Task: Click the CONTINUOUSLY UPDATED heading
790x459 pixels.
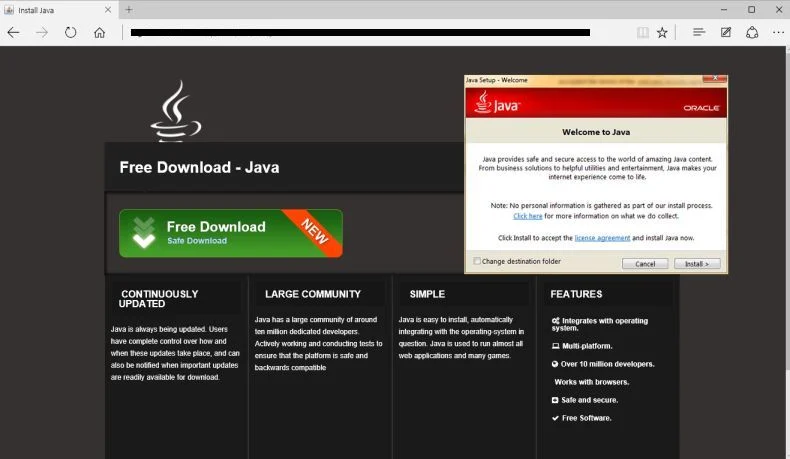Action: pyautogui.click(x=159, y=299)
